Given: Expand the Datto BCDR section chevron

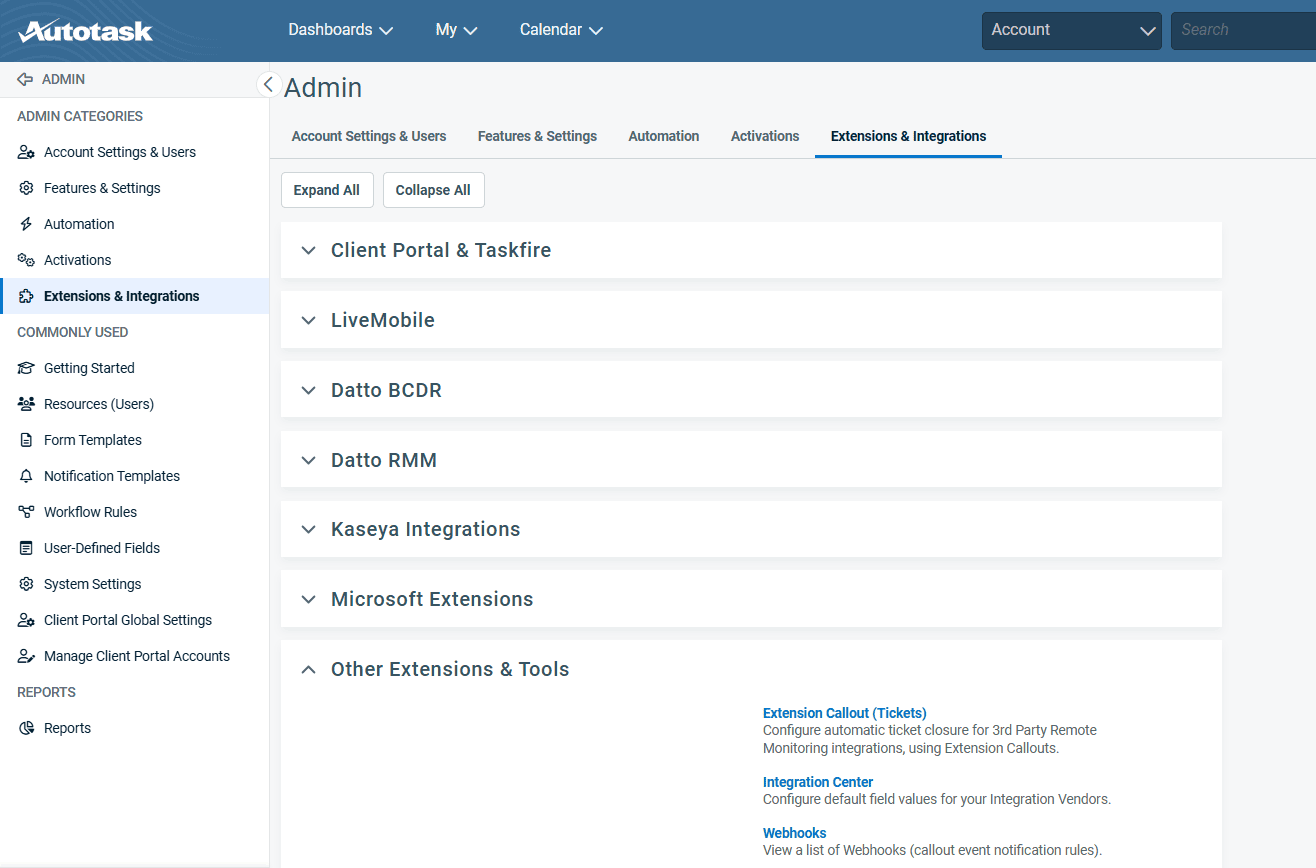Looking at the screenshot, I should (x=308, y=391).
